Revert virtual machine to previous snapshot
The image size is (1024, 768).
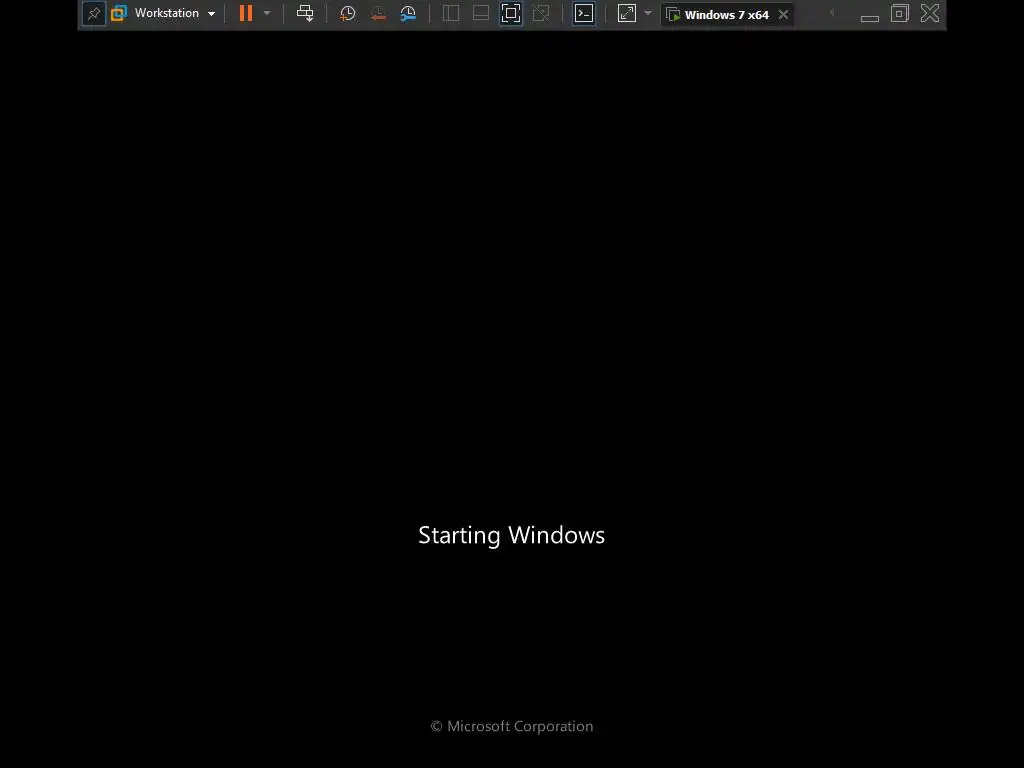[377, 13]
